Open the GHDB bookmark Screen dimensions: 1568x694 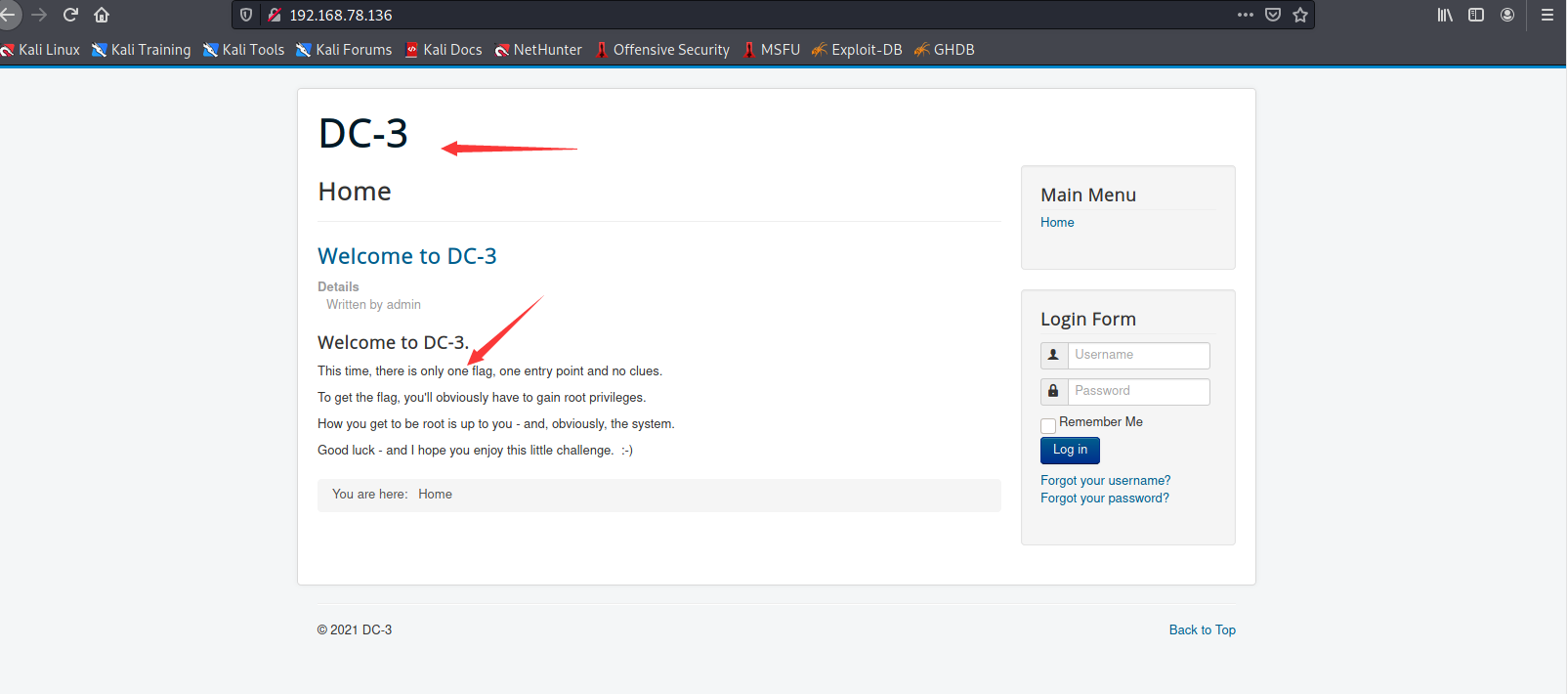pyautogui.click(x=945, y=50)
